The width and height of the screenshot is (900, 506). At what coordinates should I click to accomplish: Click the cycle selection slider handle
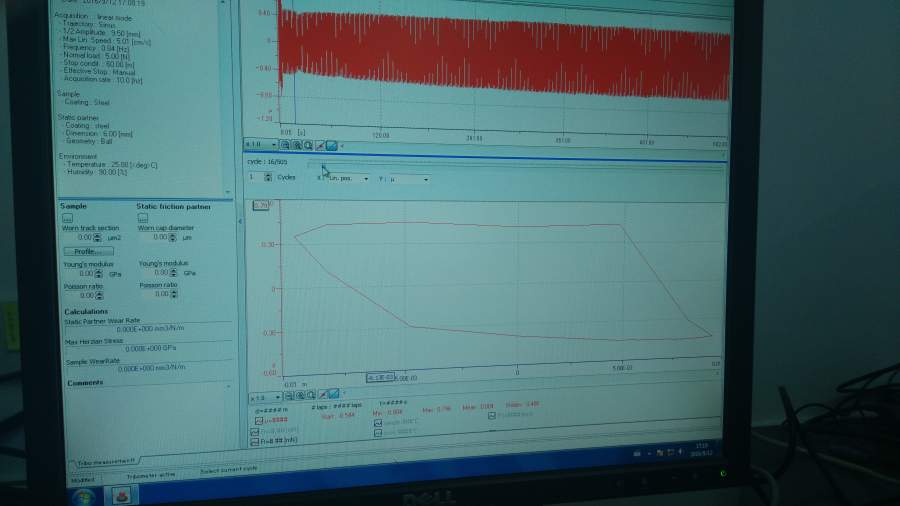click(324, 166)
